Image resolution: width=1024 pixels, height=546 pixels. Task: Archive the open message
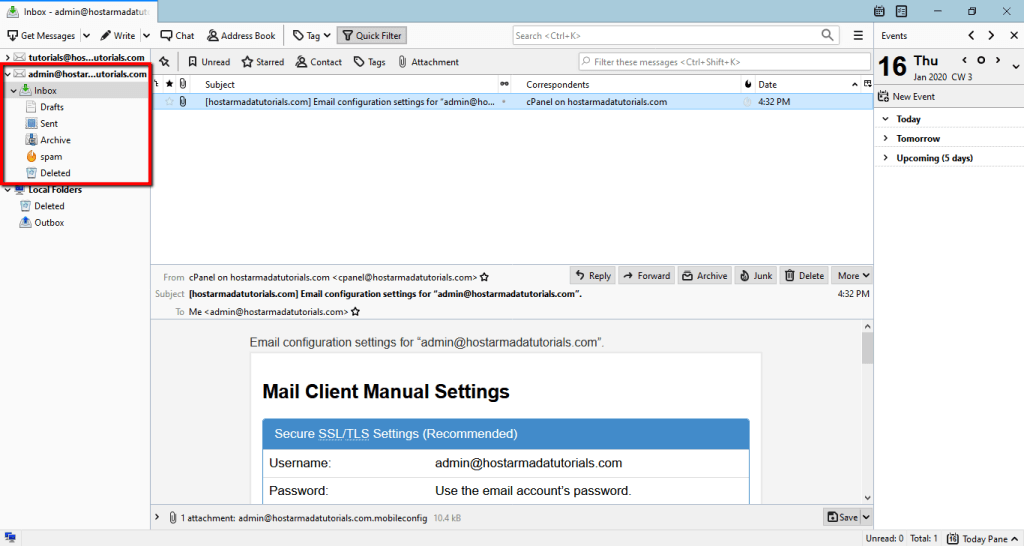pyautogui.click(x=705, y=276)
